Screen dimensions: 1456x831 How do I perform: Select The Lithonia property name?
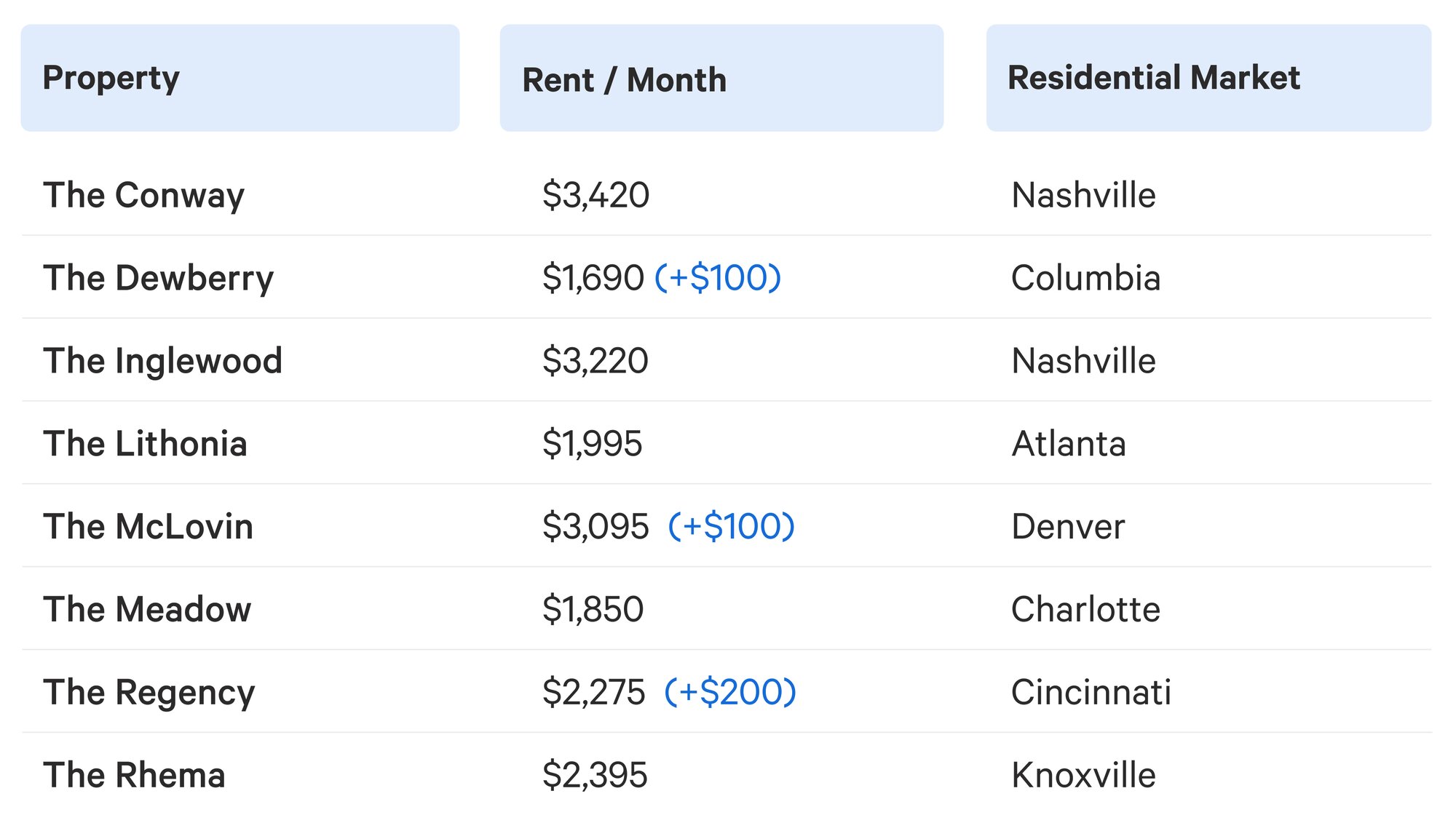pos(146,444)
